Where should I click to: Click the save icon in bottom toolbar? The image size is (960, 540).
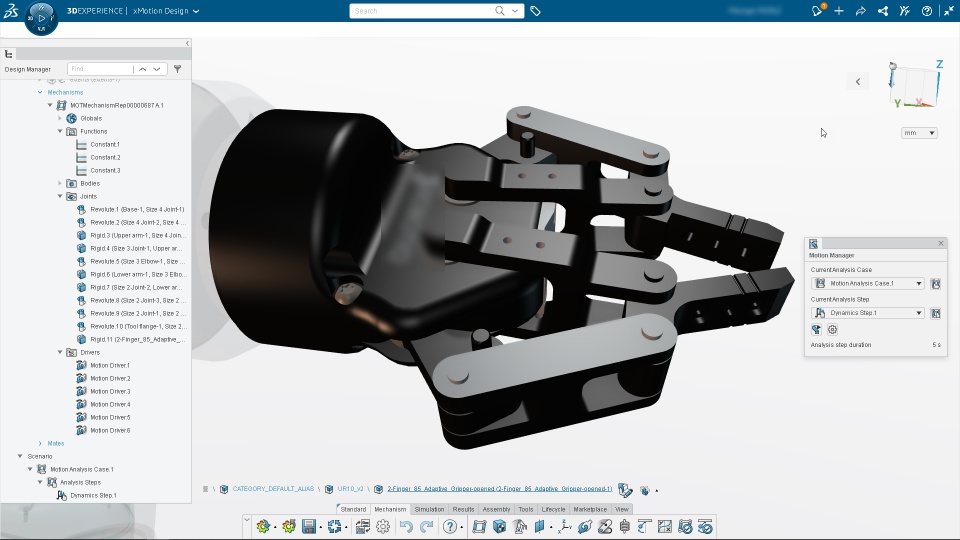[309, 527]
